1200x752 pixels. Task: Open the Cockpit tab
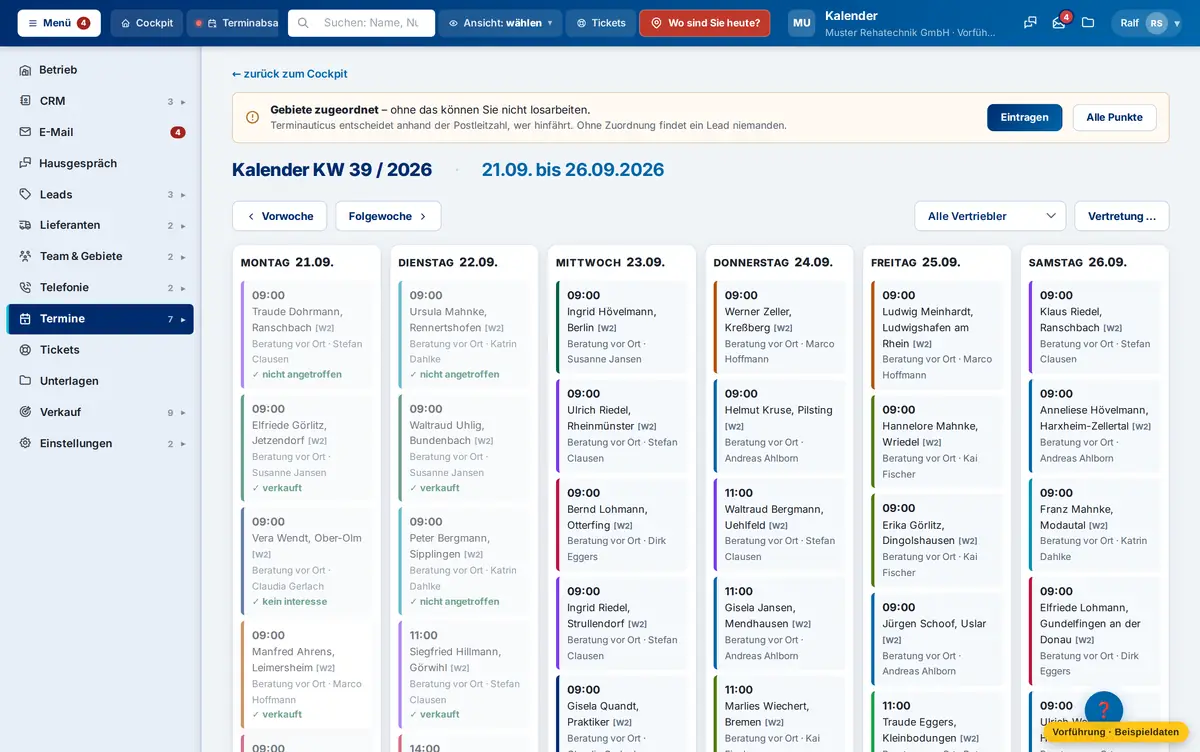pyautogui.click(x=147, y=23)
